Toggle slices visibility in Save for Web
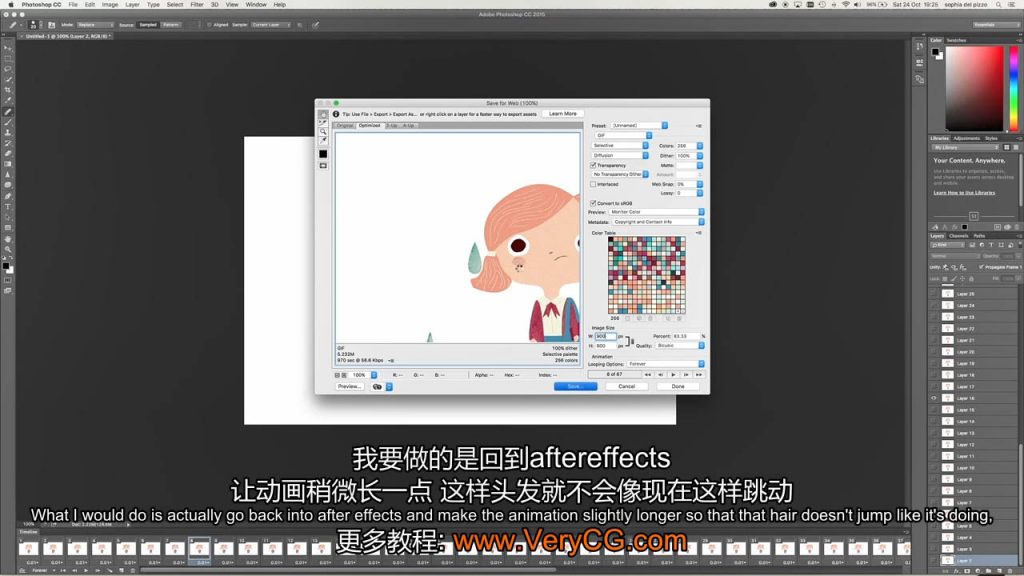 323,166
